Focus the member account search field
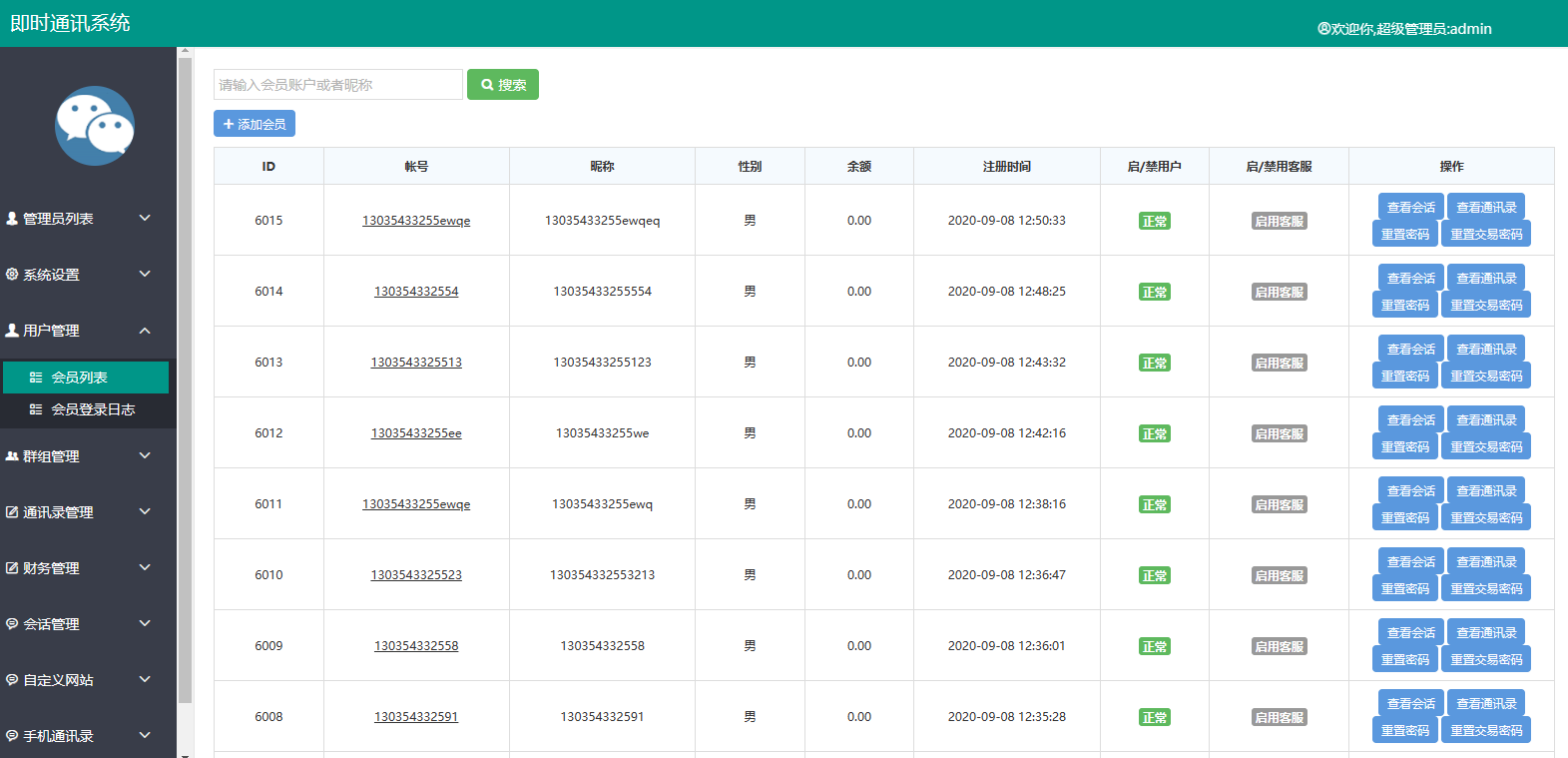This screenshot has height=758, width=1568. [337, 85]
